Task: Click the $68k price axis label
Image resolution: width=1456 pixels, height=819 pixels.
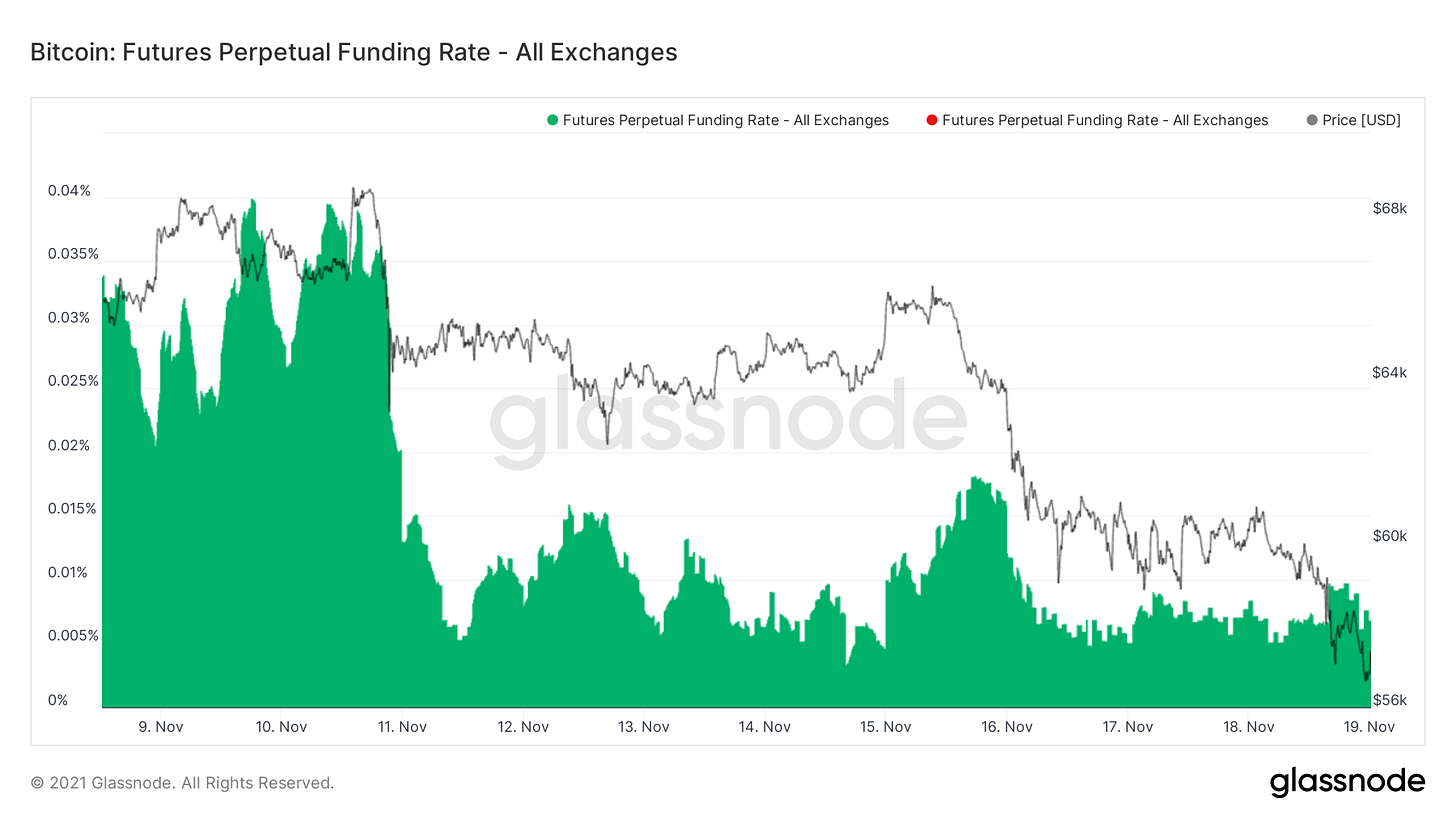Action: (1389, 208)
